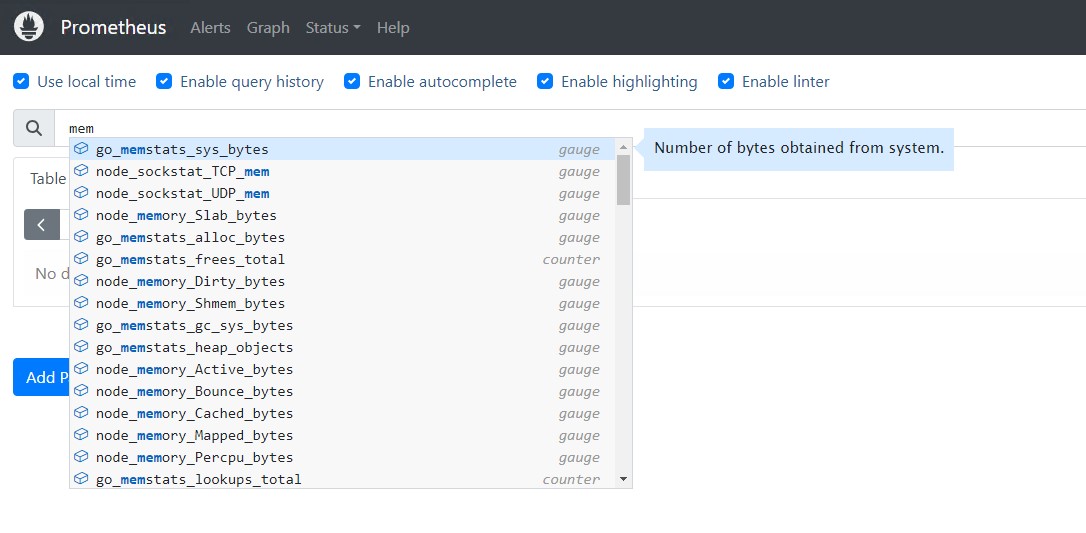The height and width of the screenshot is (533, 1086).
Task: Choose node_memory_Mapped_bytes suggestion
Action: click(343, 435)
